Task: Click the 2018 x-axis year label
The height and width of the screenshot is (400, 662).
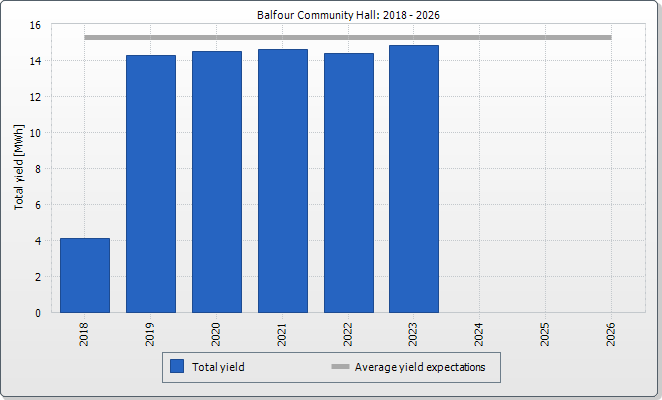Action: (x=85, y=334)
